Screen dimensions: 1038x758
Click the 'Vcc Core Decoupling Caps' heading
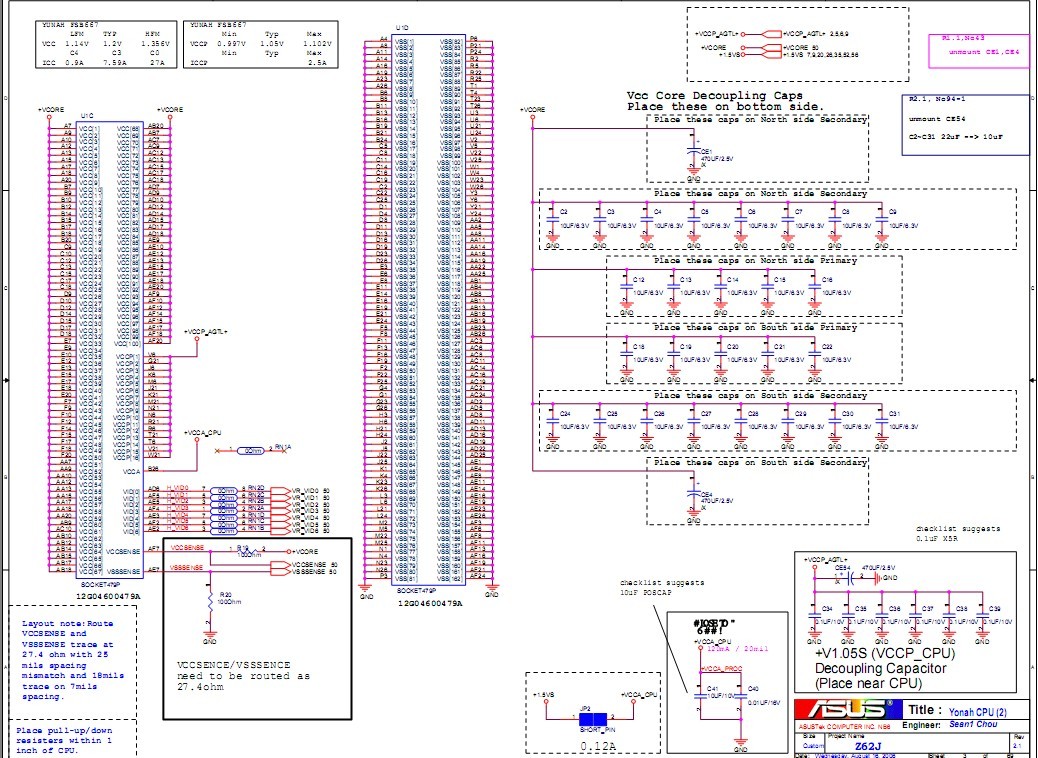click(714, 95)
